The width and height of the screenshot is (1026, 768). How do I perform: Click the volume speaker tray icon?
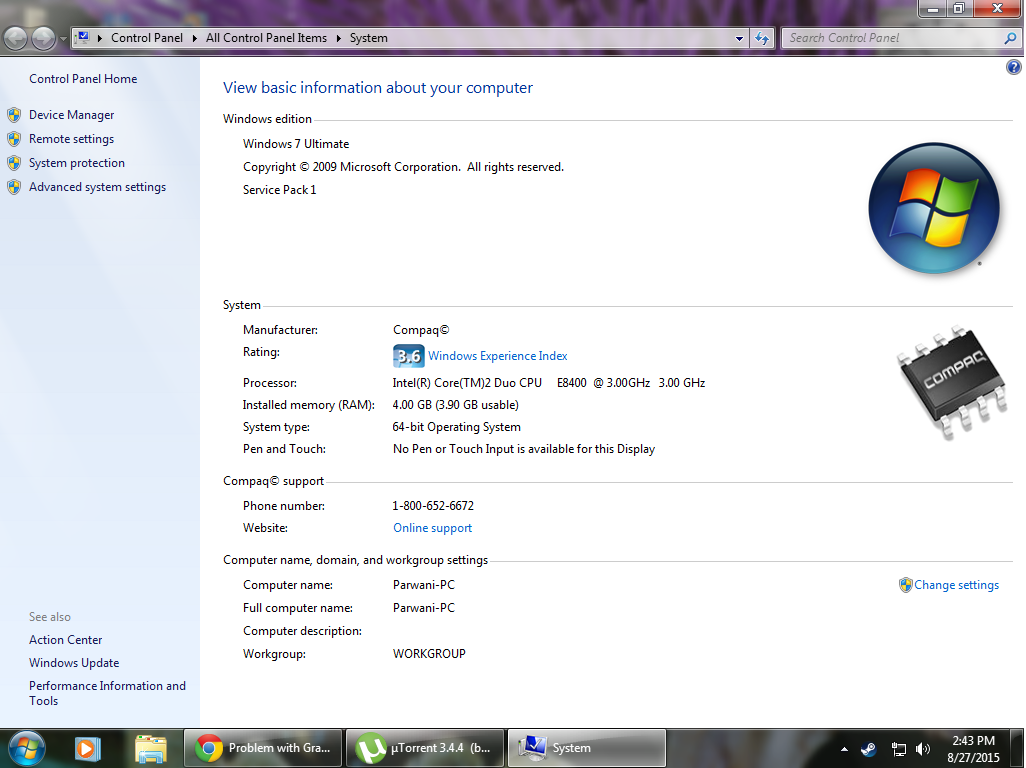coord(923,750)
